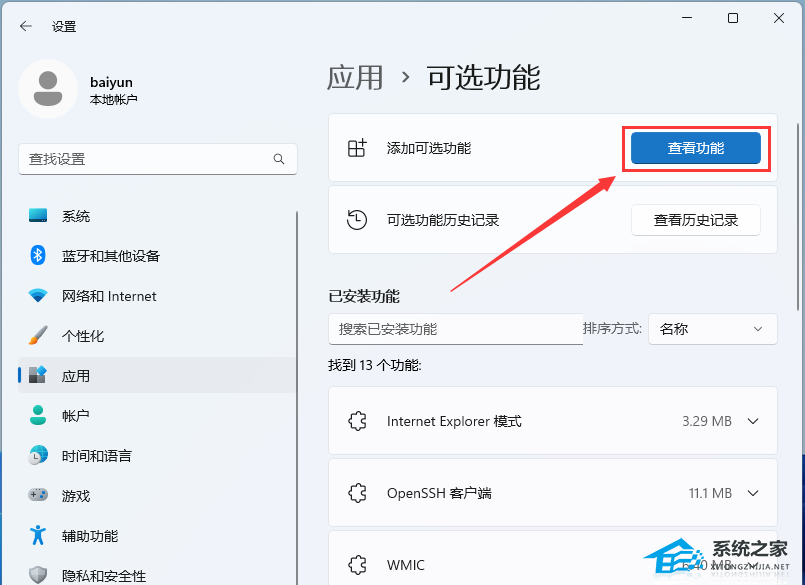The height and width of the screenshot is (585, 805).
Task: Click the 应用 apps icon
Action: point(38,375)
